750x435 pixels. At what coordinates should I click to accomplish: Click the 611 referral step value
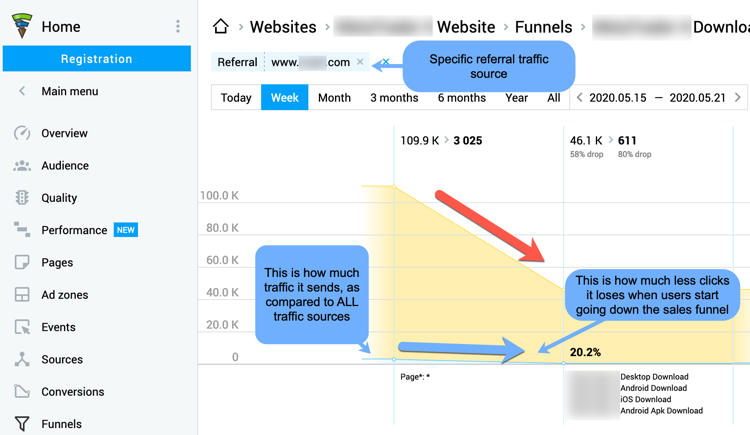(627, 140)
